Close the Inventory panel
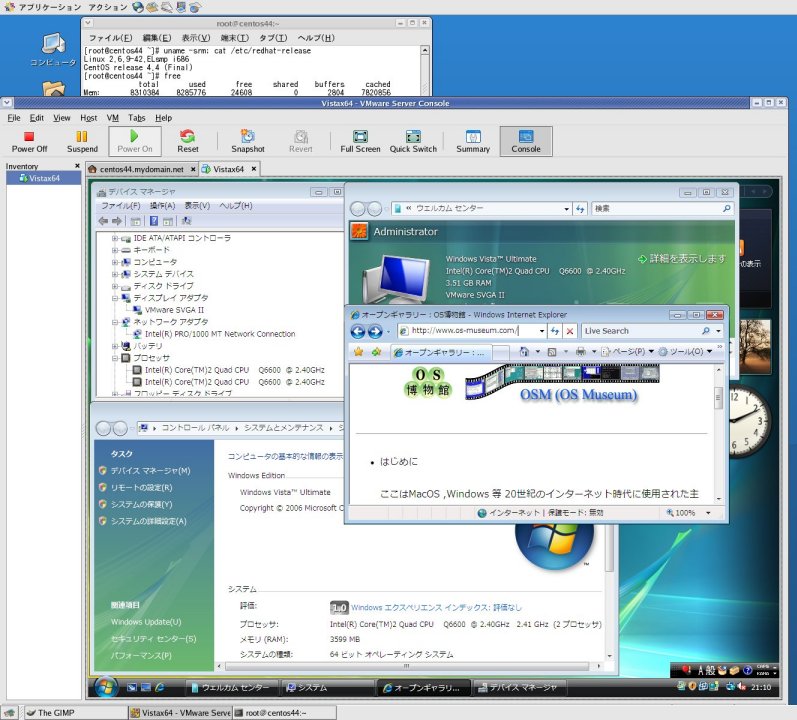The width and height of the screenshot is (797, 720). pos(77,166)
